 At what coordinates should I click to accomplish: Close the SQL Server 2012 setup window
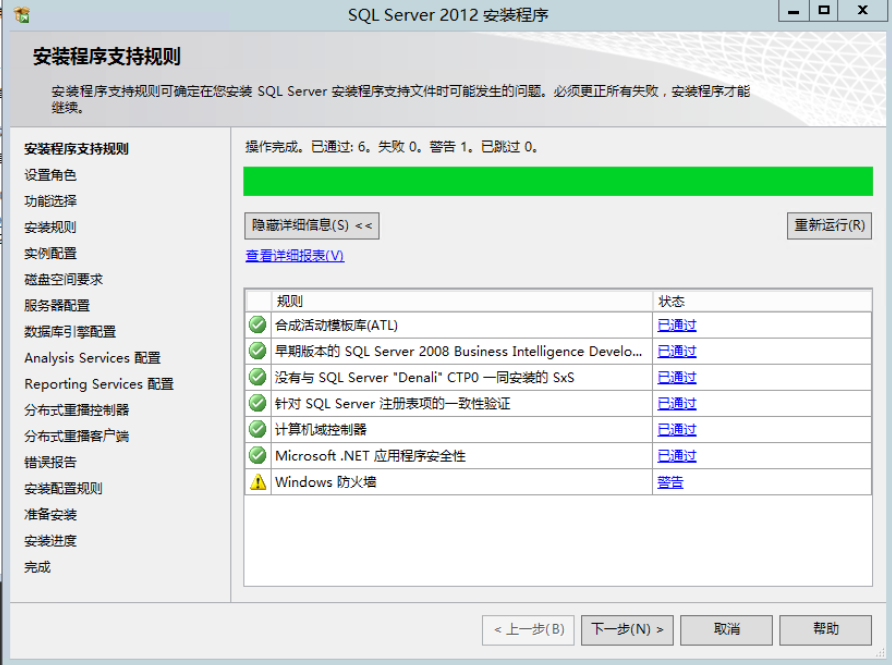863,11
